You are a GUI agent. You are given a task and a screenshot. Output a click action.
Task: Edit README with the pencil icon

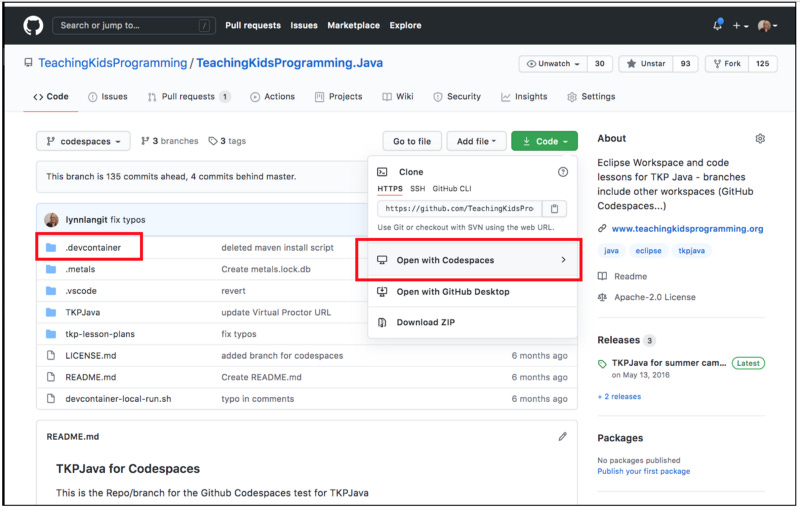(562, 437)
